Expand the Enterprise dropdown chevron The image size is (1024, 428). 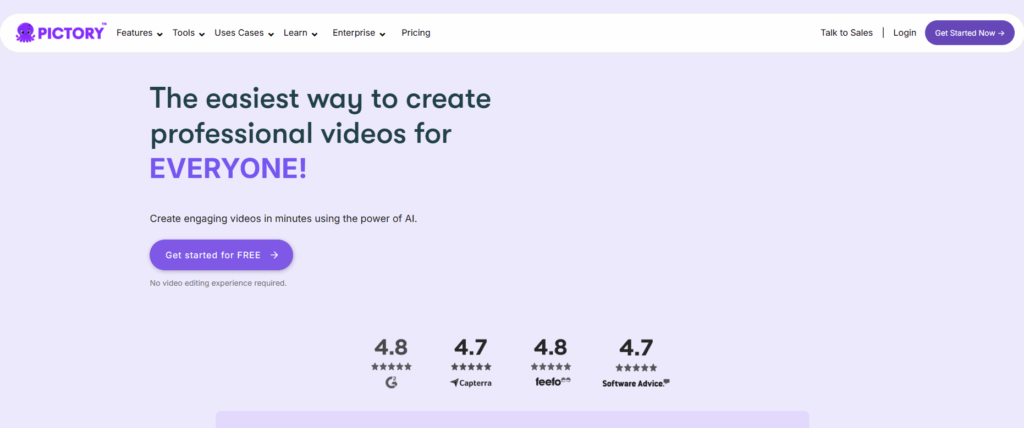click(382, 34)
